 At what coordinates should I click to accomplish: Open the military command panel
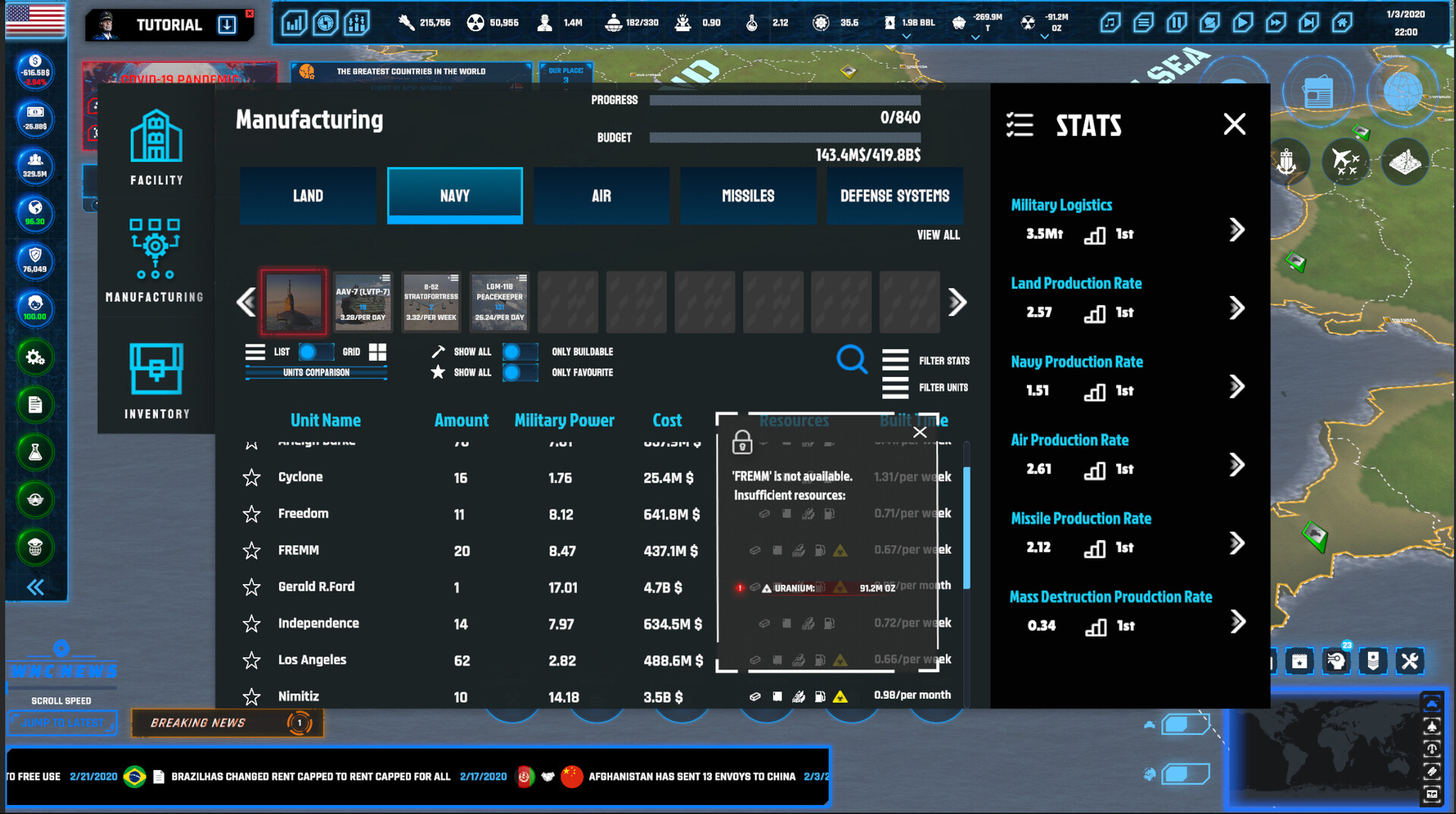point(35,499)
